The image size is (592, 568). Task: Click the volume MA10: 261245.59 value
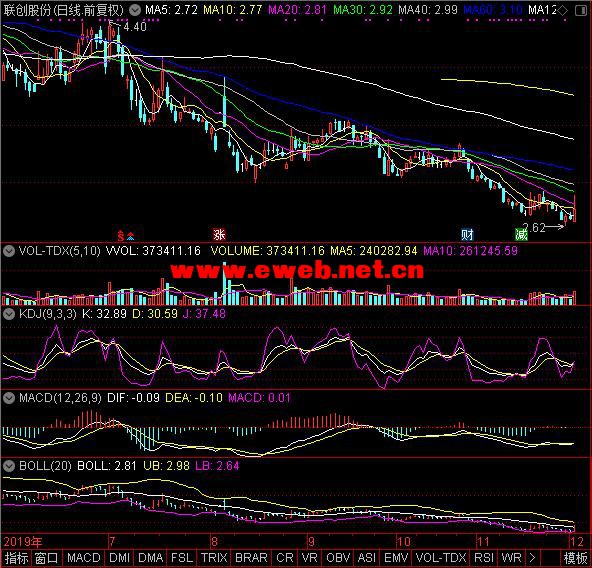[x=470, y=251]
